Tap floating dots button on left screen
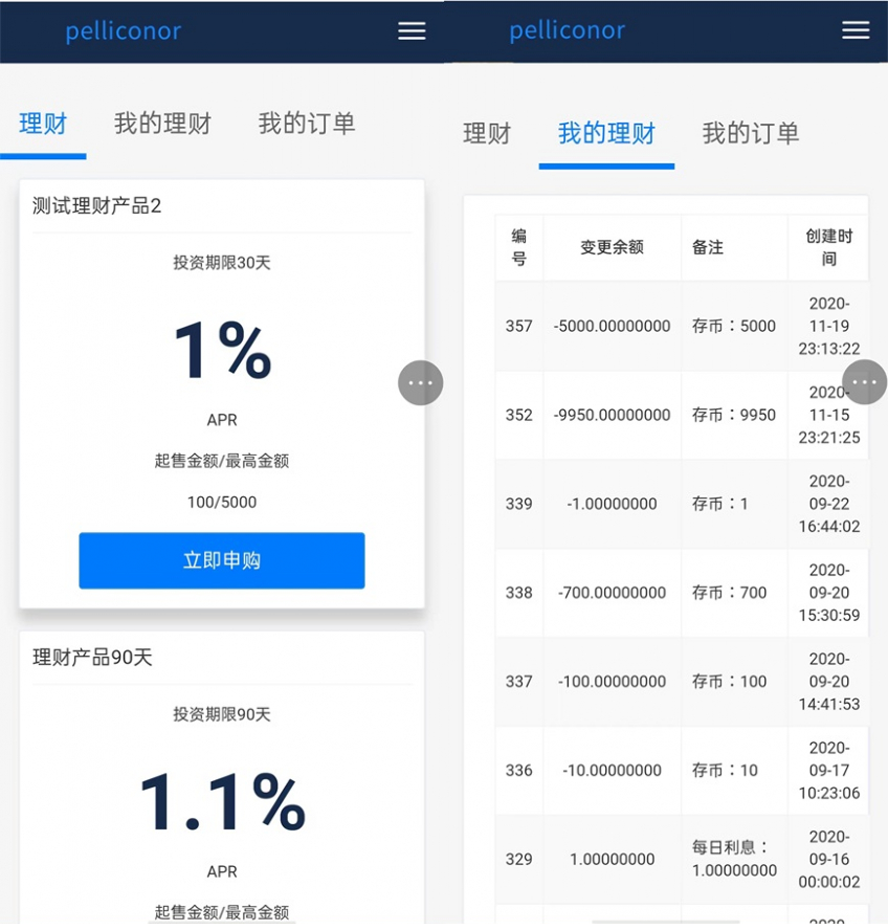The image size is (888, 924). click(x=421, y=383)
